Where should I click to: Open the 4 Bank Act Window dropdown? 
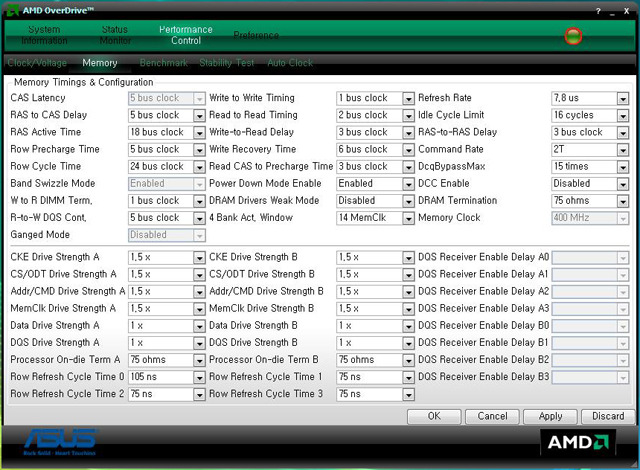pos(408,218)
